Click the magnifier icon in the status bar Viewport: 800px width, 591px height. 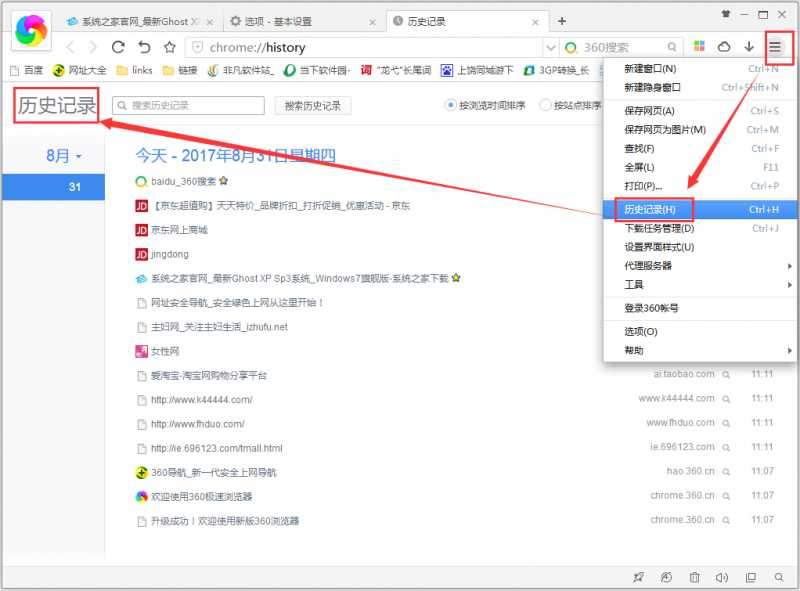[x=779, y=577]
